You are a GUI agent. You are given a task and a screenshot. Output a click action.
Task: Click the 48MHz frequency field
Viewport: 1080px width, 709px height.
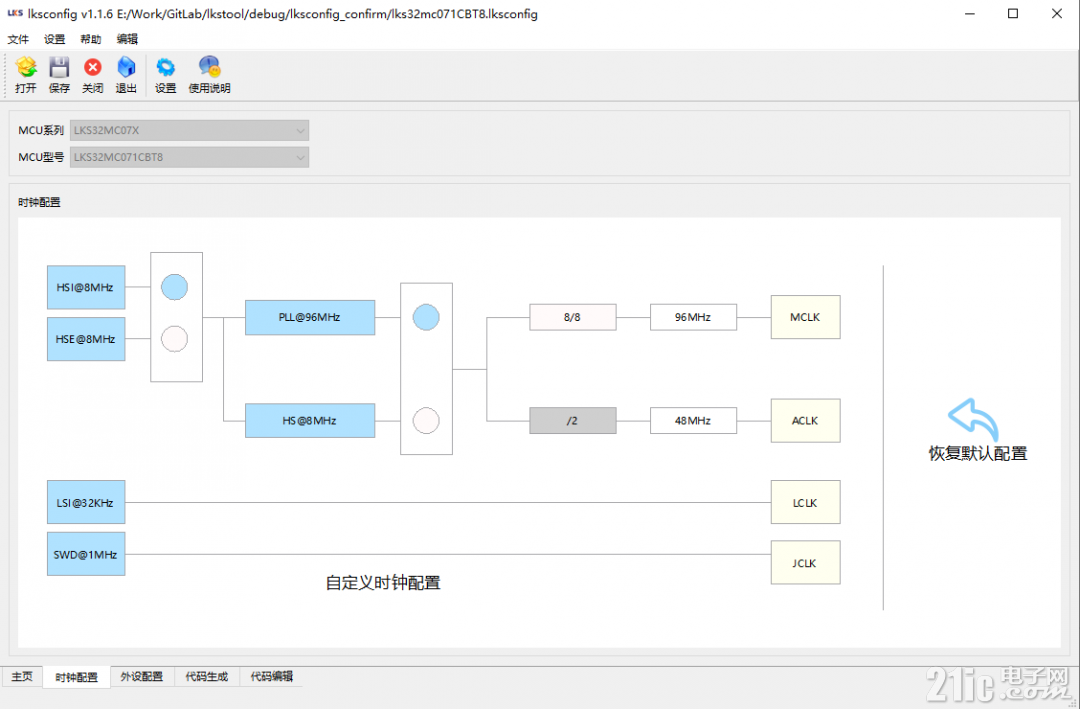point(694,420)
